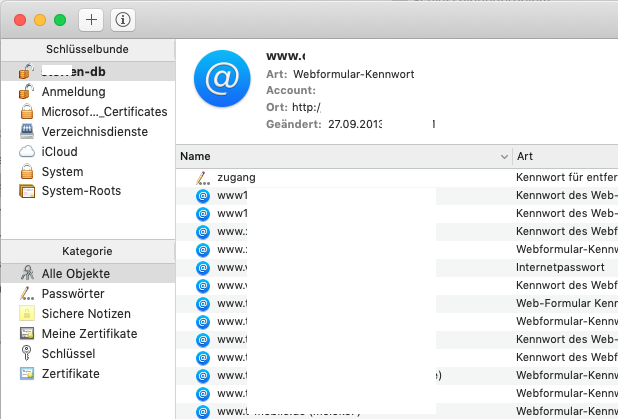
Task: Select the iCloud keychain
Action: tap(88, 151)
